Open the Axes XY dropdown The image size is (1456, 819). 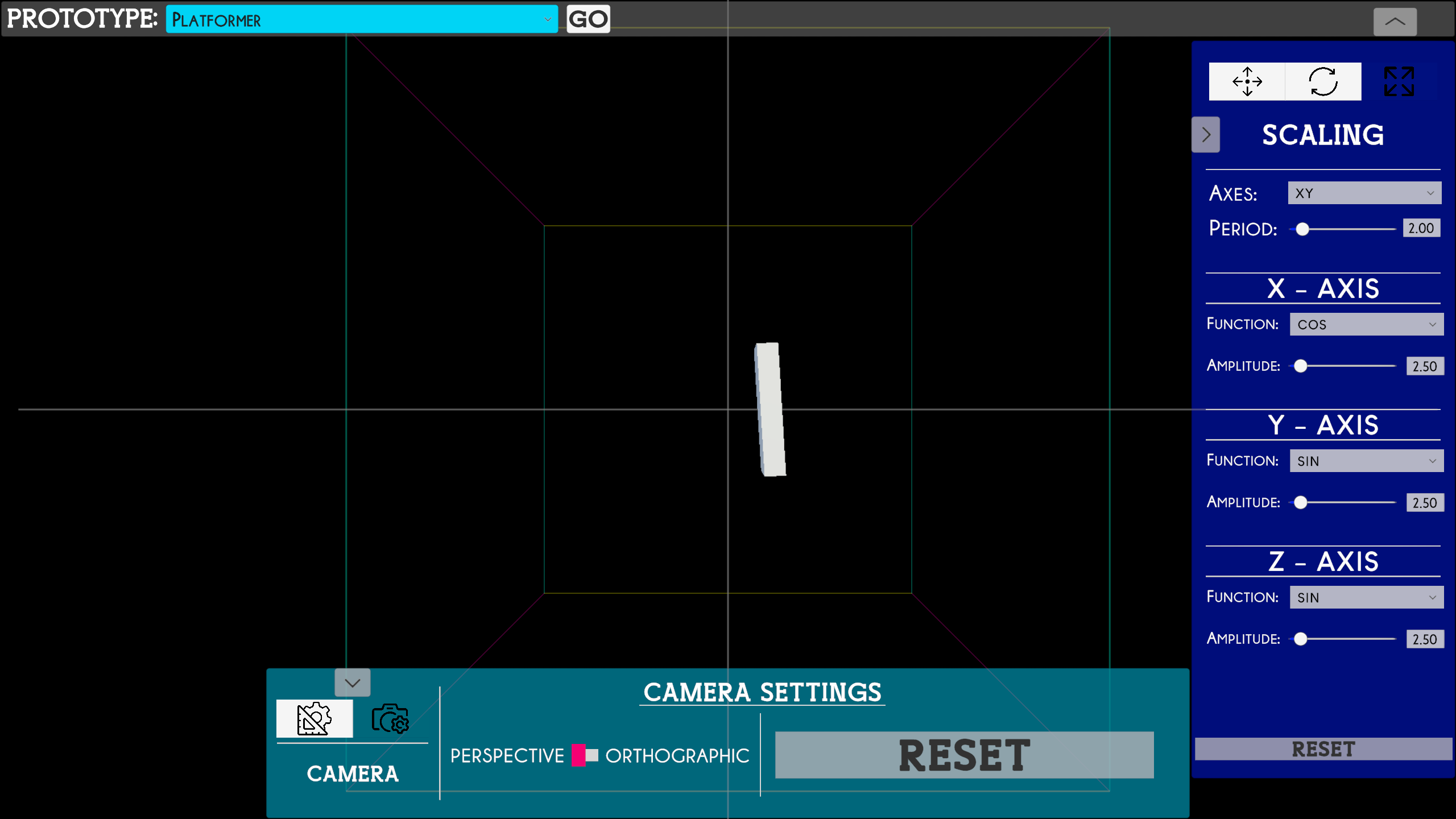coord(1364,193)
